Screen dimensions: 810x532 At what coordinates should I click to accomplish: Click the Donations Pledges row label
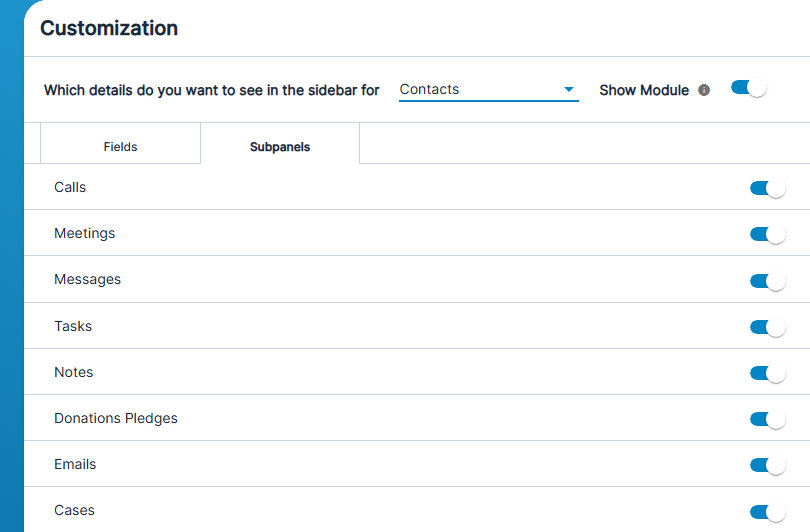click(x=116, y=418)
